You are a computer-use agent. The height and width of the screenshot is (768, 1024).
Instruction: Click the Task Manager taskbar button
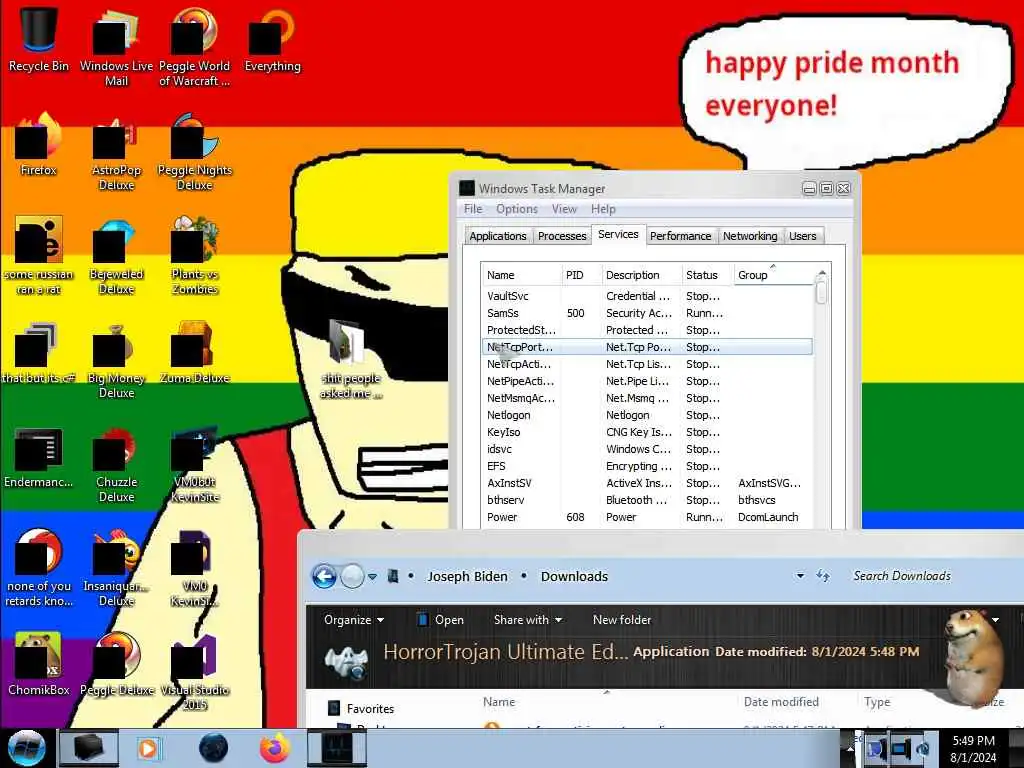pos(337,748)
